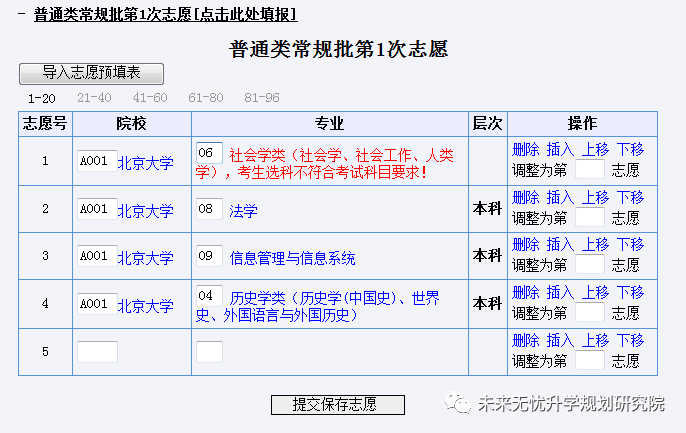
Task: Click 上移 for choice 4 (历史学类)
Action: pos(595,292)
